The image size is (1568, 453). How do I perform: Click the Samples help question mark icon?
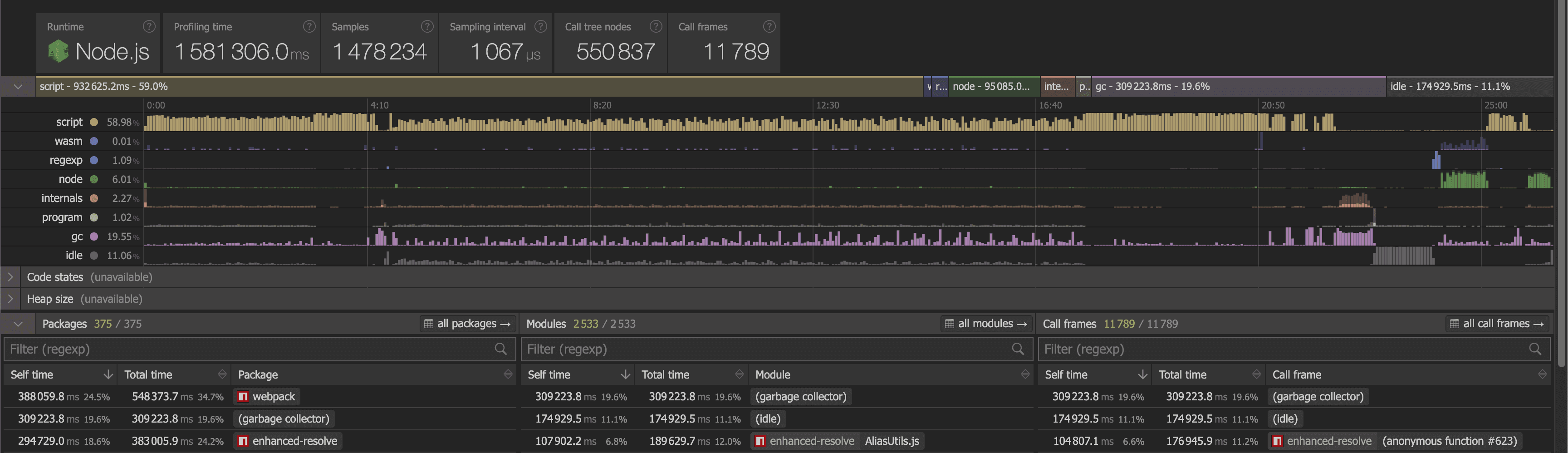[x=427, y=26]
